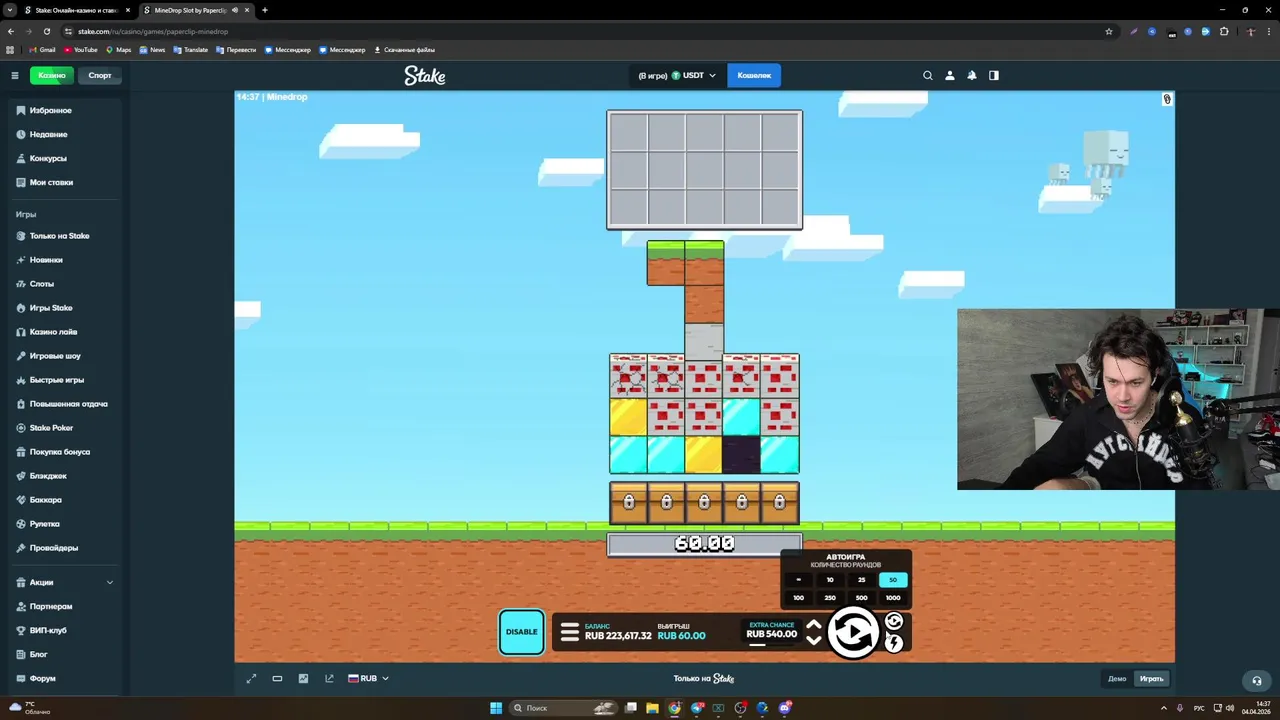Open Live Casino (Казино лайв) menu item

coord(65,332)
